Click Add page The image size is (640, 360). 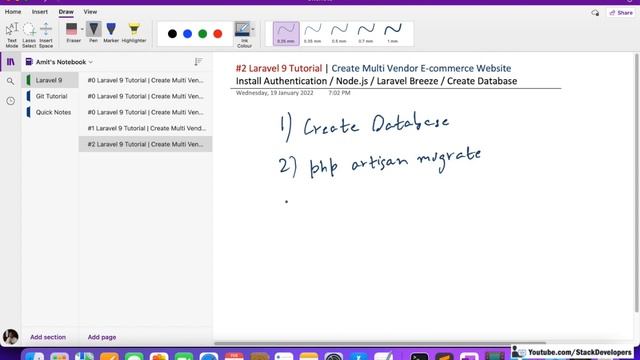(102, 337)
